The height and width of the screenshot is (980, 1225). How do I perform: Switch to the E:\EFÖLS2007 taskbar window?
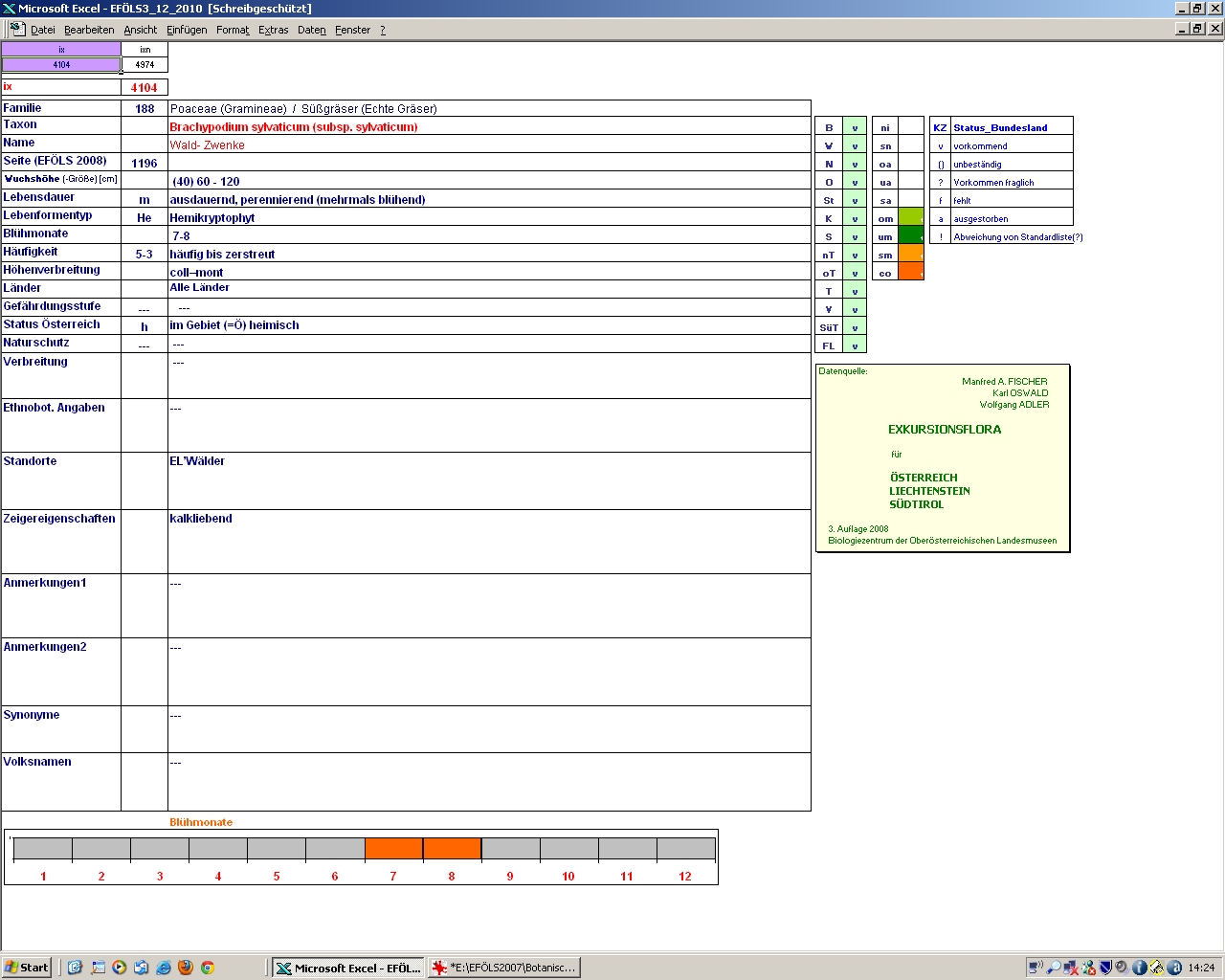point(504,968)
